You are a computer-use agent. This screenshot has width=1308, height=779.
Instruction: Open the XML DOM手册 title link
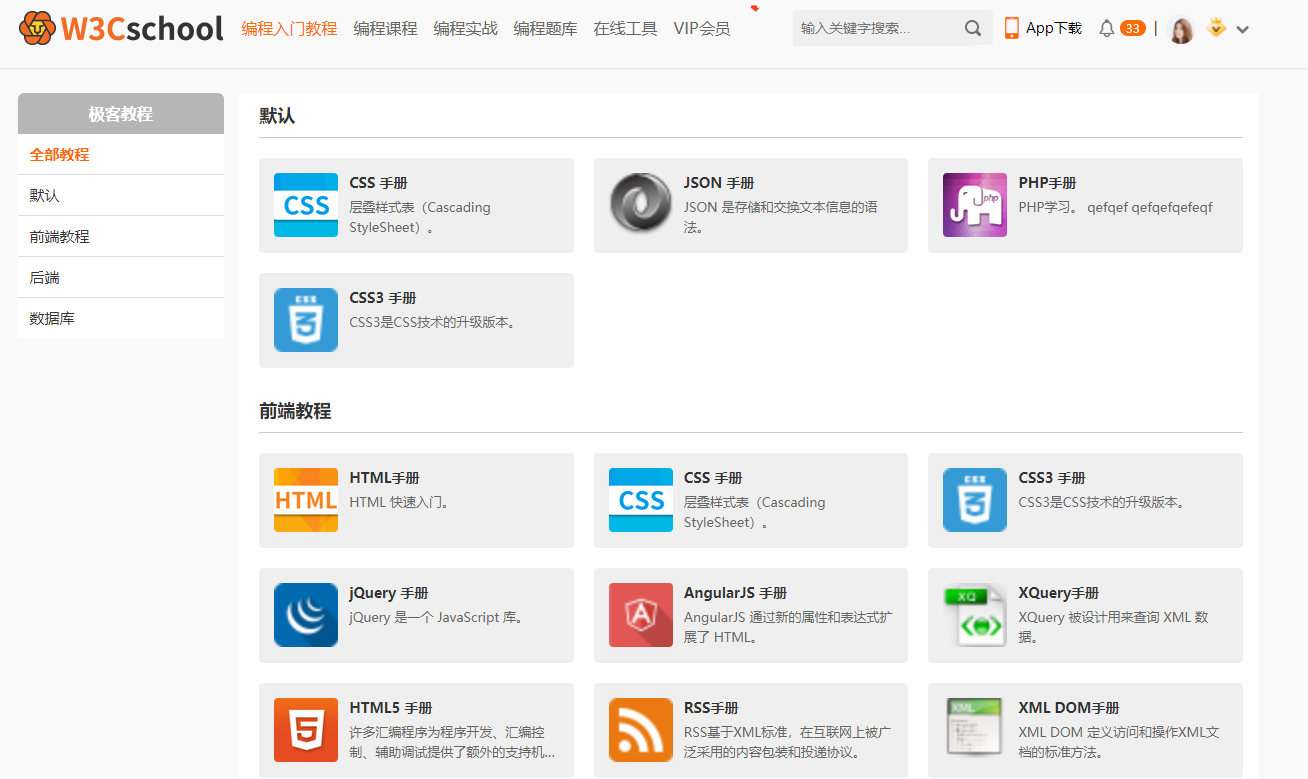1068,708
